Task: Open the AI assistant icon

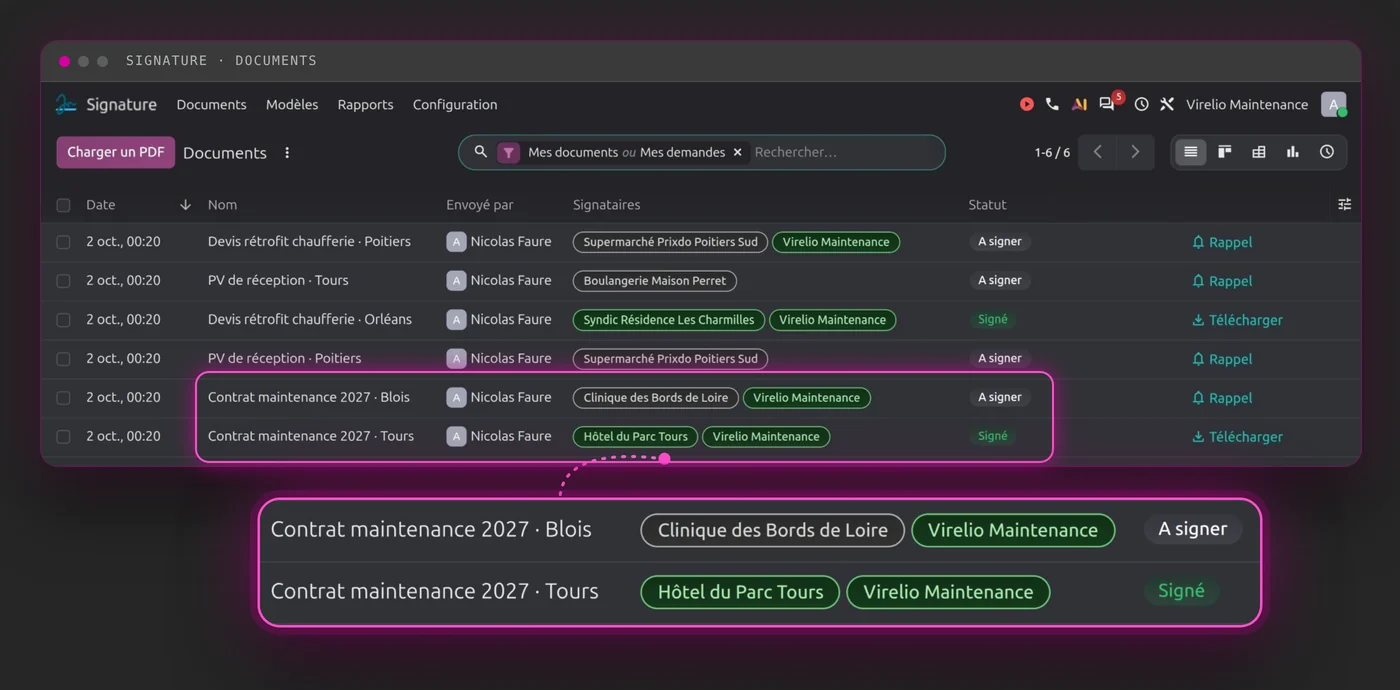Action: pos(1079,104)
